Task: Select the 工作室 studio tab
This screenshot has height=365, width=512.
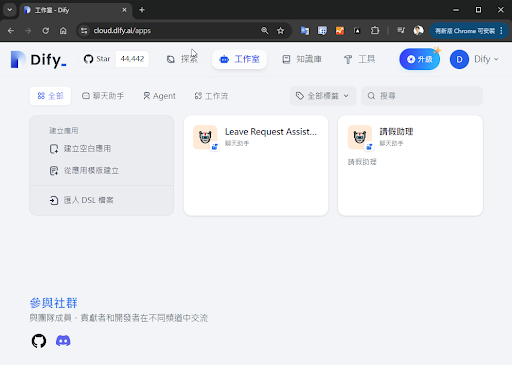Action: (239, 59)
